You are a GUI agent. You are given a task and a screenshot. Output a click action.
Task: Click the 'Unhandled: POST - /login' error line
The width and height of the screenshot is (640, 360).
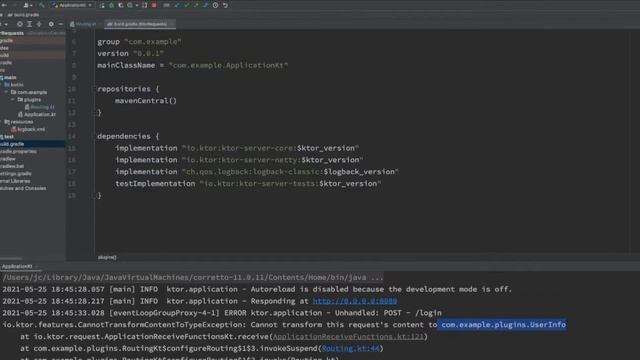222,313
